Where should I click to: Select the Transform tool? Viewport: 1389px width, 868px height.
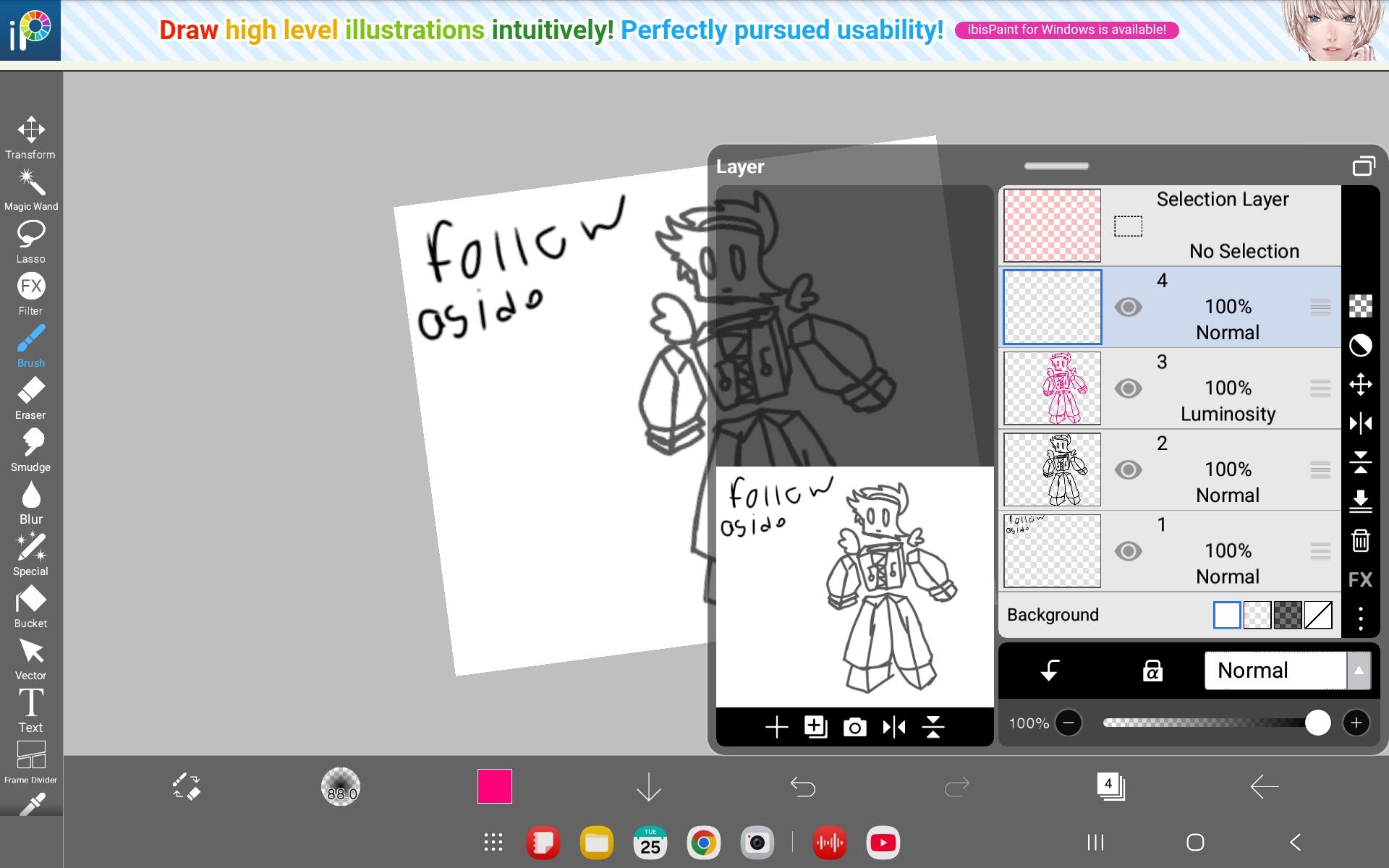pyautogui.click(x=30, y=137)
